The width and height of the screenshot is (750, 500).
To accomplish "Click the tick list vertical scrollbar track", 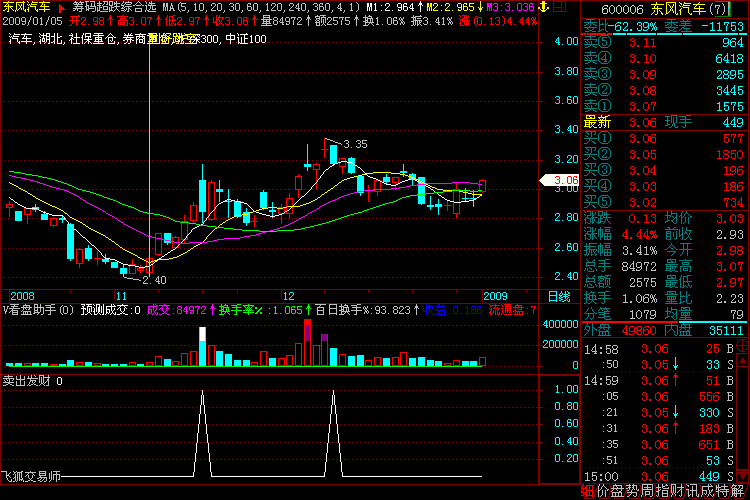I will 743,418.
